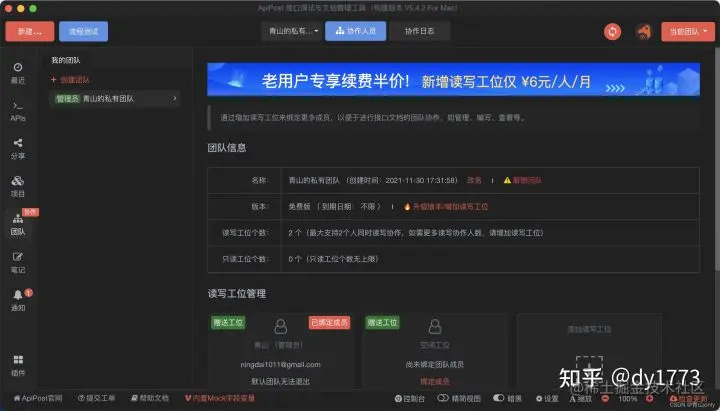Image resolution: width=720 pixels, height=411 pixels.
Task: Click the 添加读写工位 add seat card
Action: tap(589, 351)
